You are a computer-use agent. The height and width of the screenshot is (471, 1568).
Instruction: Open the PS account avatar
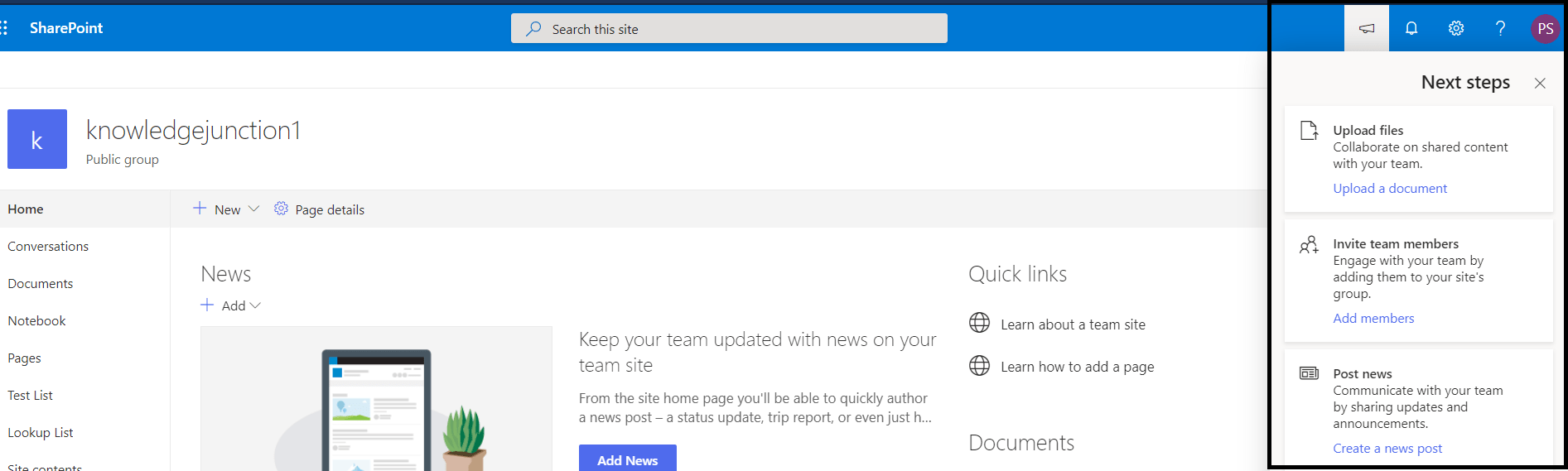point(1545,29)
